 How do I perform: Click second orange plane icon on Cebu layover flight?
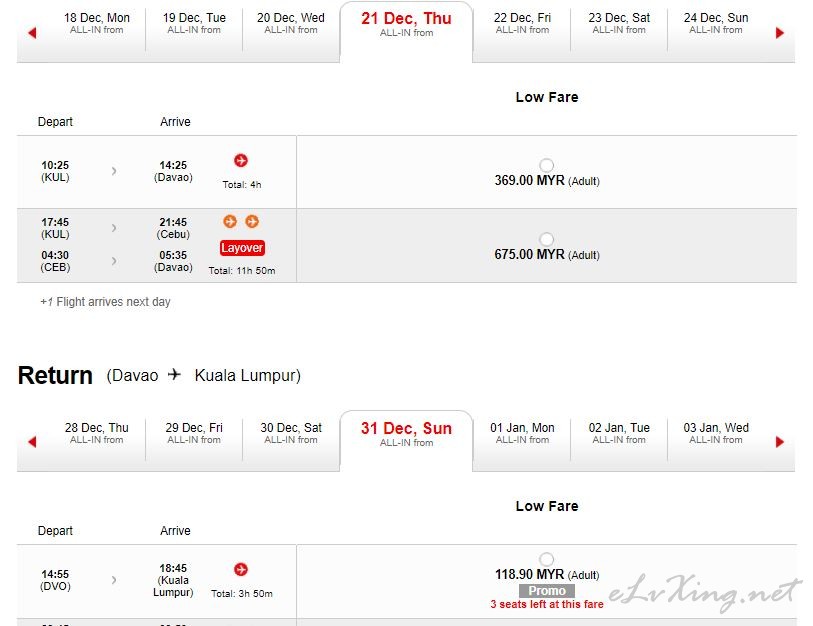click(x=252, y=221)
